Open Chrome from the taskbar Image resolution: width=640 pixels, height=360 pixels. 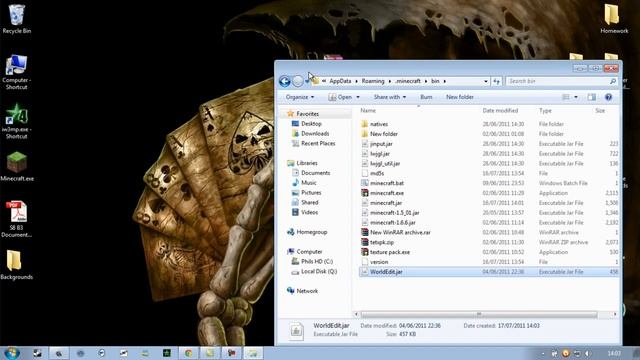click(x=188, y=353)
